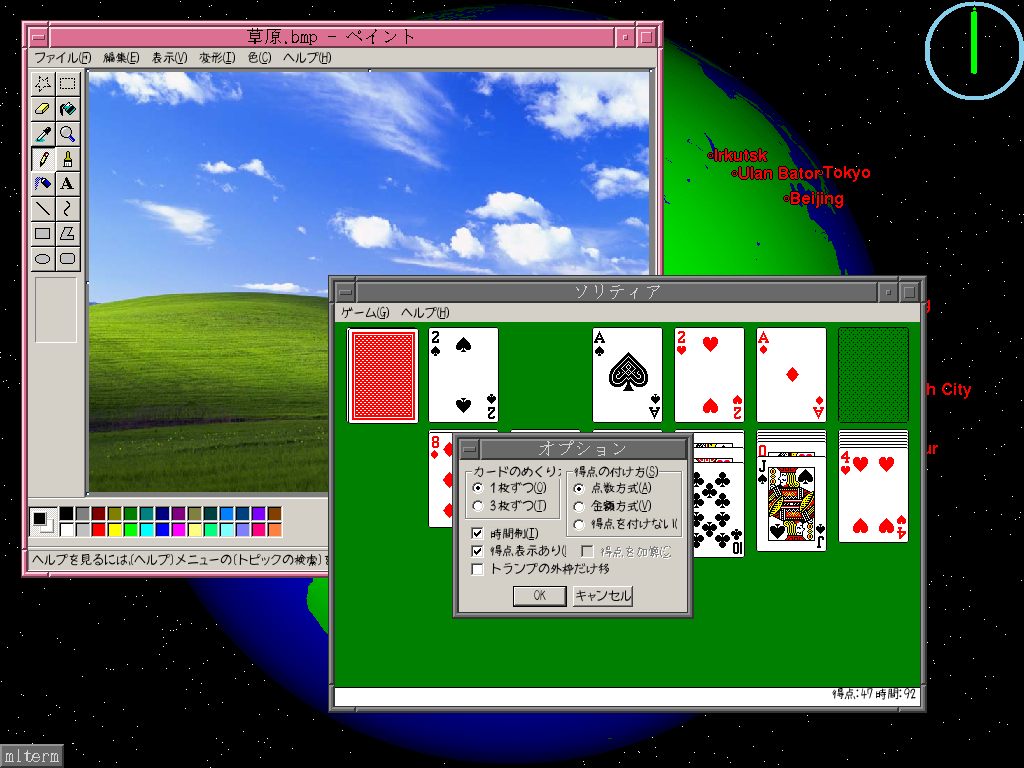1024x768 pixels.
Task: Open the 変形 menu in Paint
Action: [x=217, y=57]
